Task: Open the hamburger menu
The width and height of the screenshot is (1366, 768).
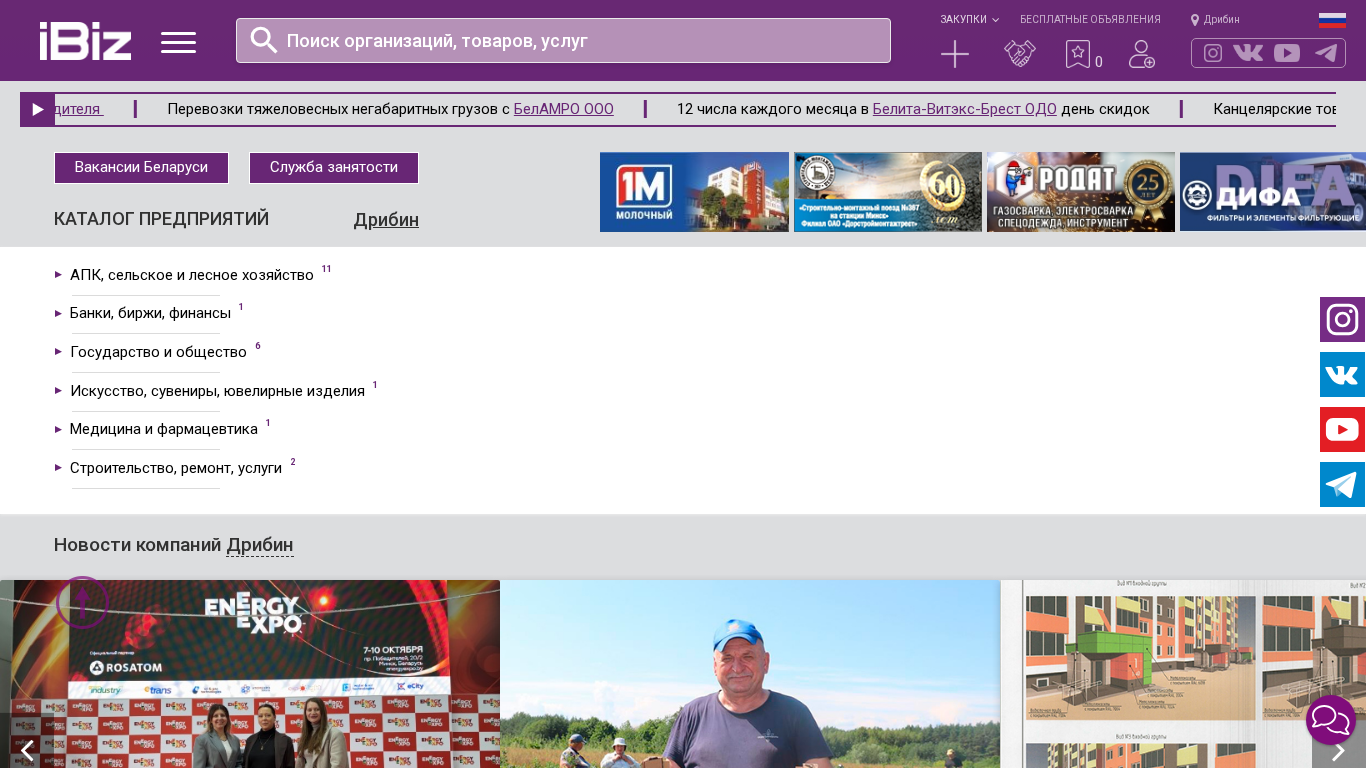Action: click(178, 42)
